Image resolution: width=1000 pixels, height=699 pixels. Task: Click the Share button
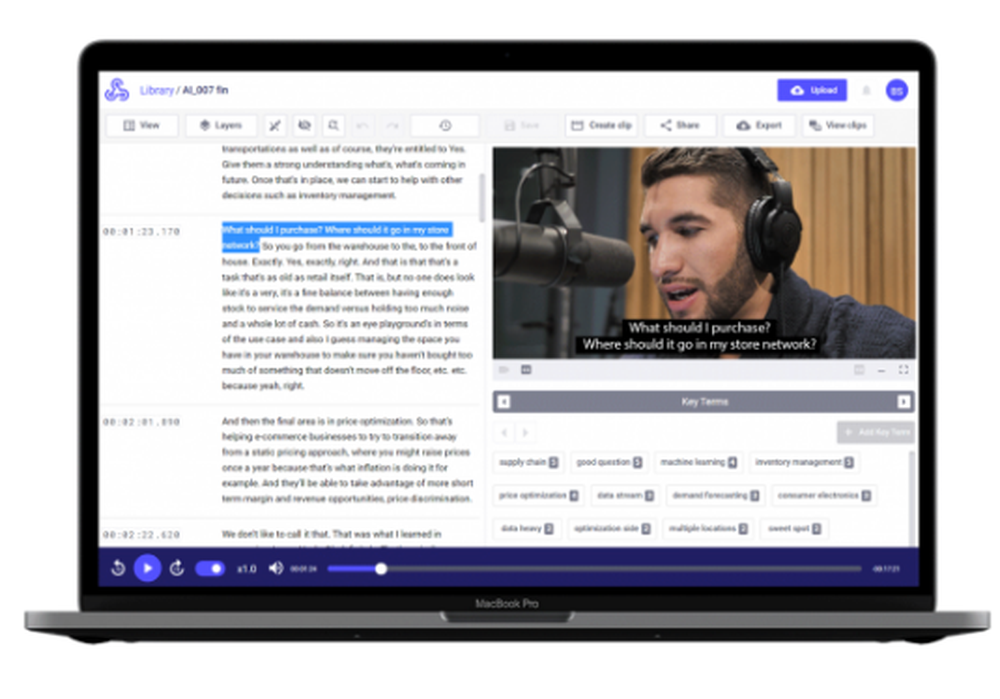pyautogui.click(x=680, y=125)
